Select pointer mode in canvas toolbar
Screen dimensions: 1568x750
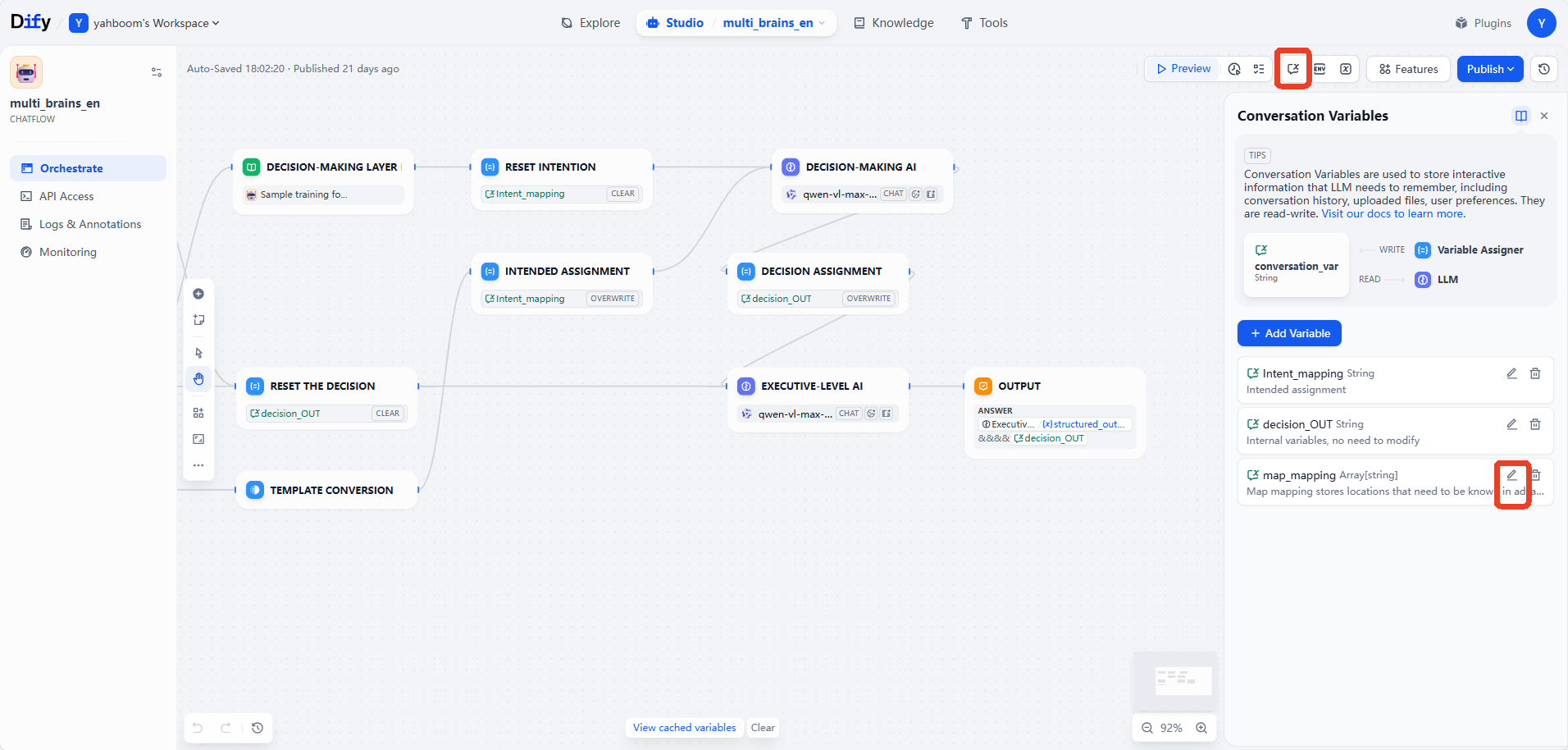point(198,353)
